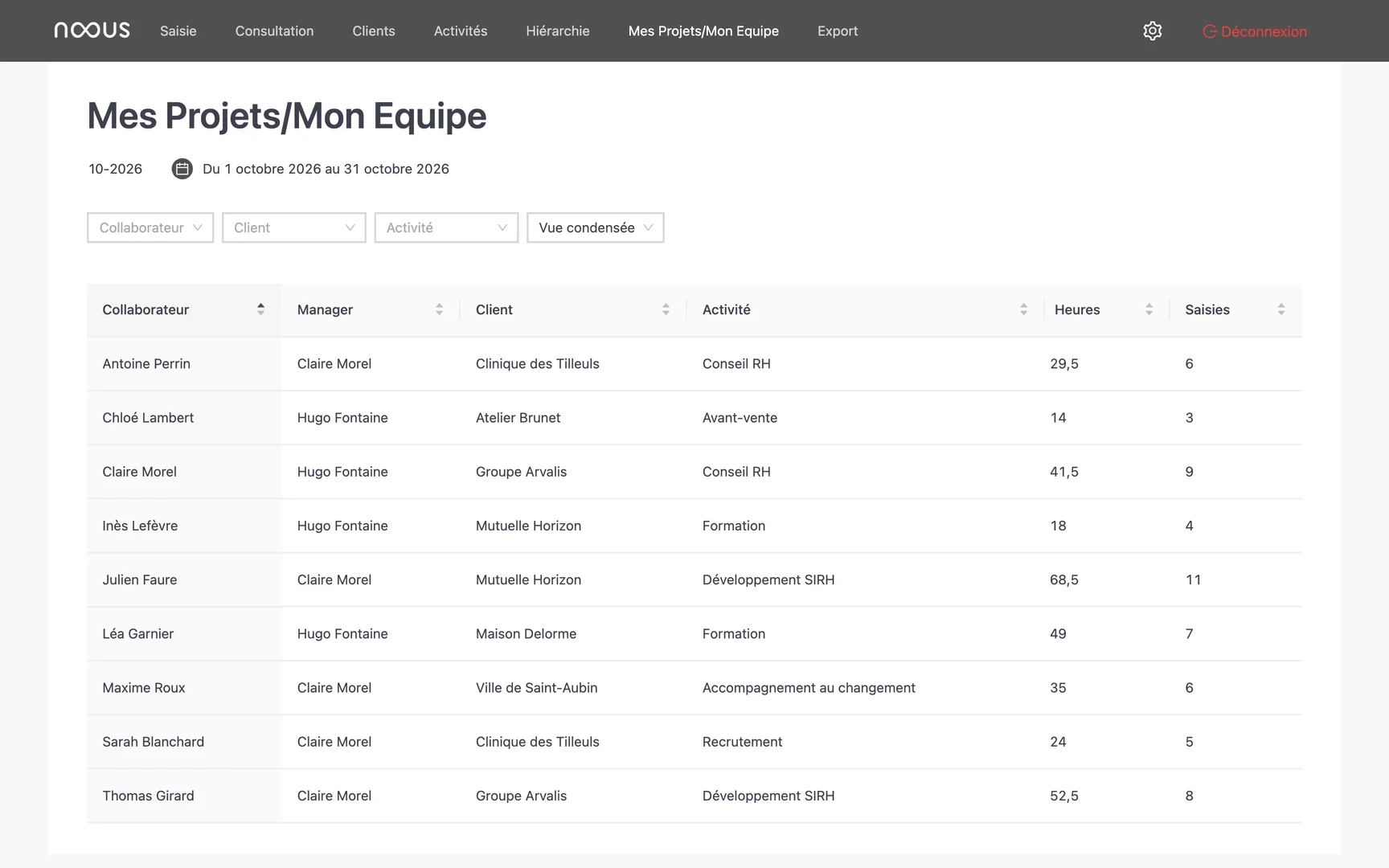This screenshot has width=1389, height=868.
Task: Click the noous logo
Action: 92,31
